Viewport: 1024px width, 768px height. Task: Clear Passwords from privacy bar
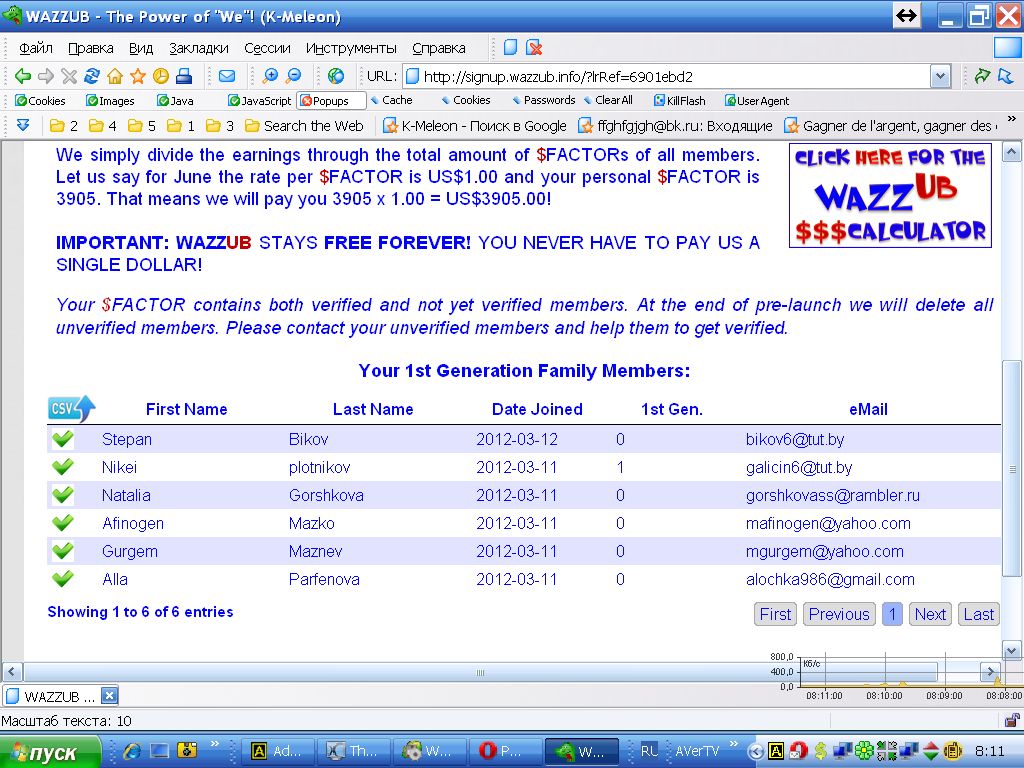543,100
